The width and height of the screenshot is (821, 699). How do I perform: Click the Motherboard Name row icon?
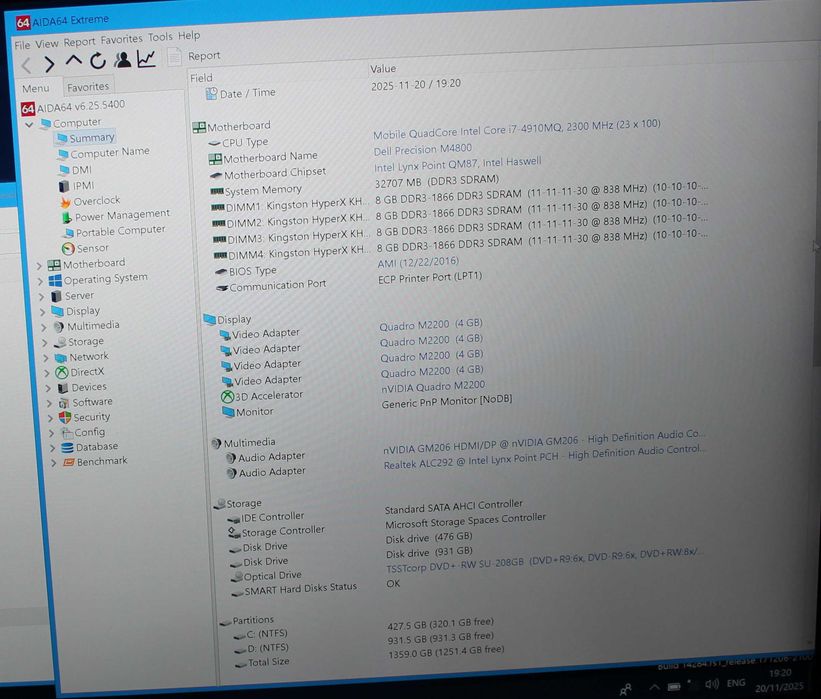[215, 159]
